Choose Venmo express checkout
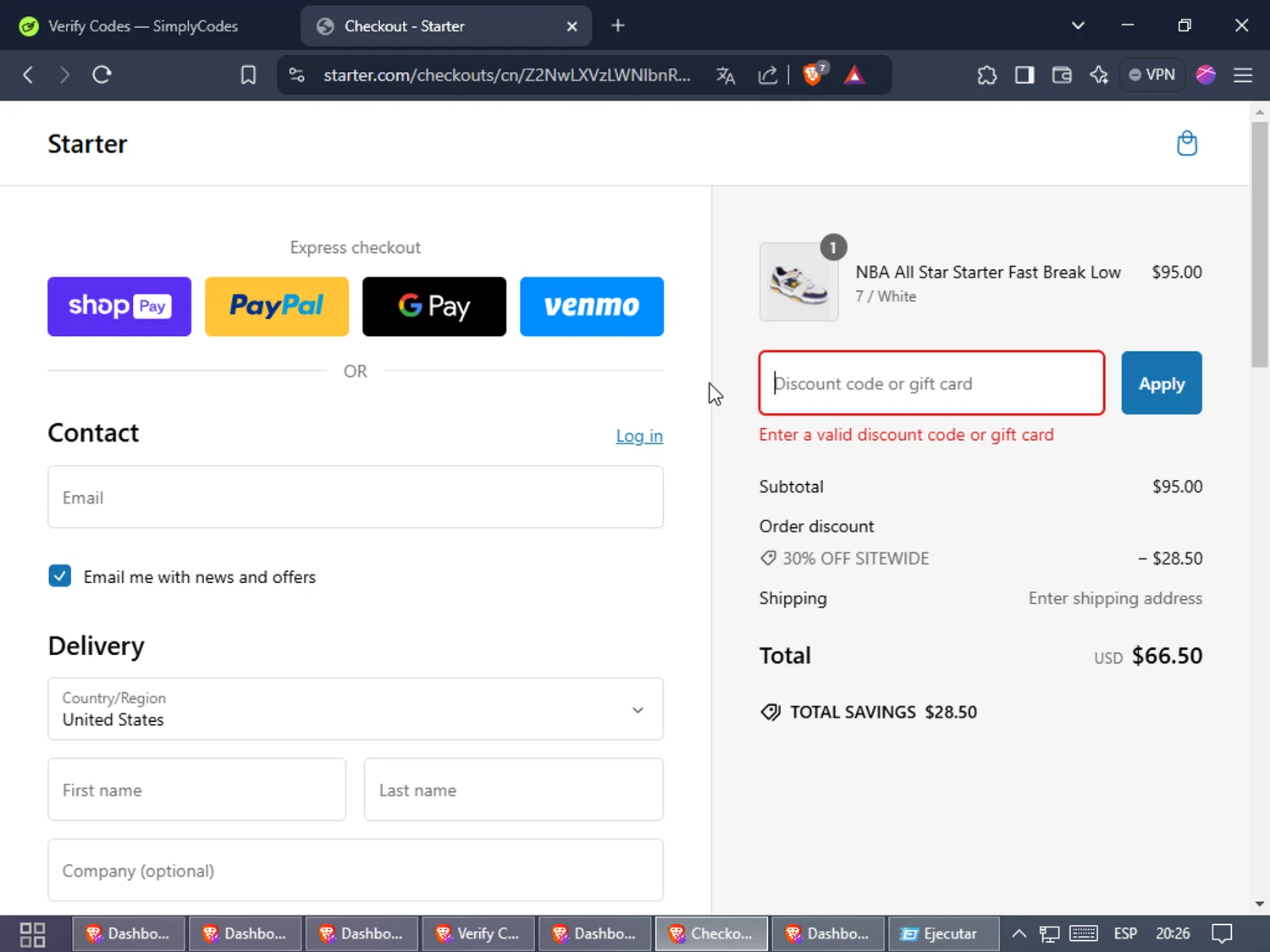 tap(592, 306)
